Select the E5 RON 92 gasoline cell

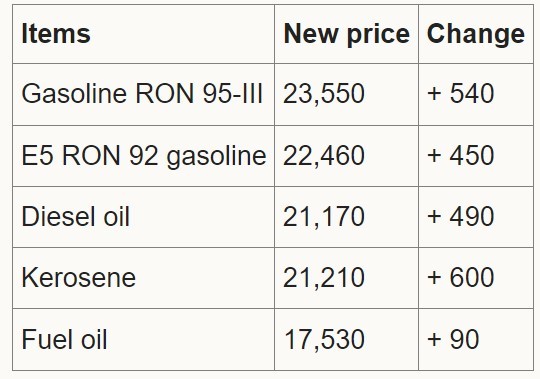pyautogui.click(x=144, y=156)
